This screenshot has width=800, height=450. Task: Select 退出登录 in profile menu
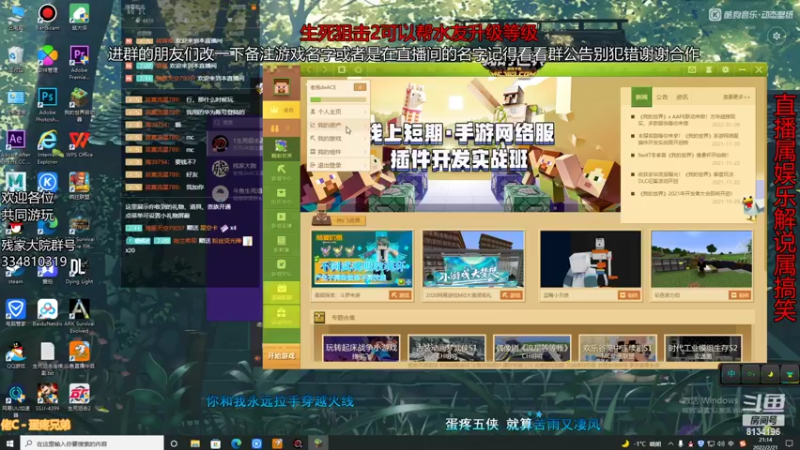pyautogui.click(x=338, y=165)
